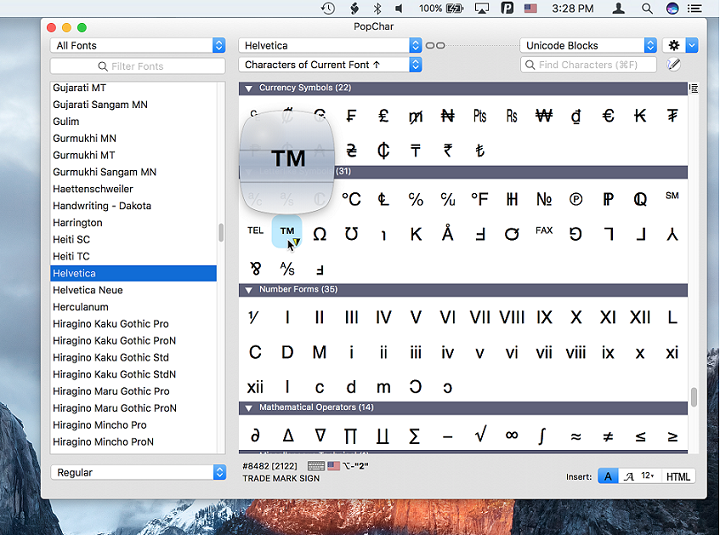Collapse the Number Forms section
The height and width of the screenshot is (535, 720).
(x=249, y=290)
